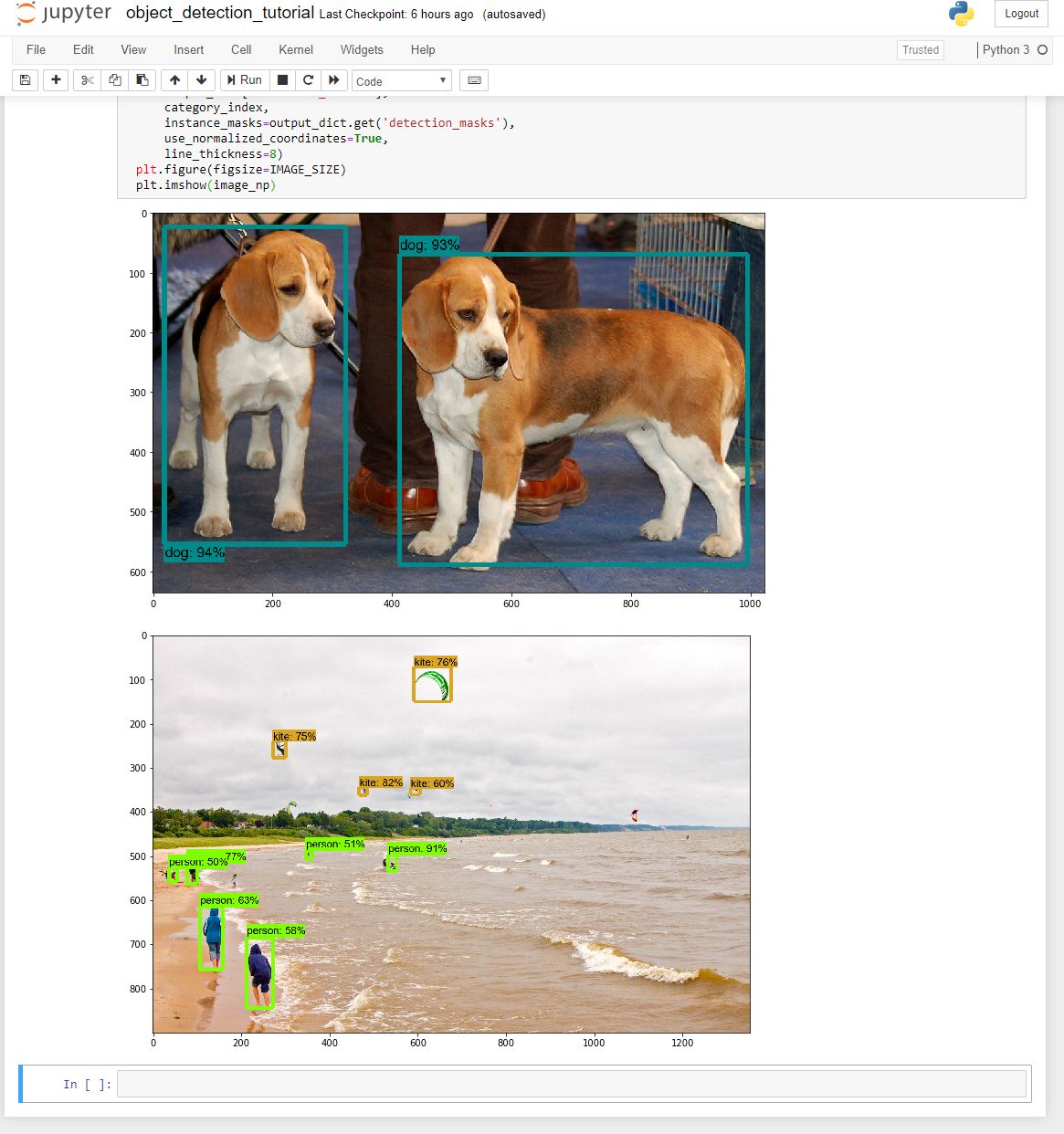1064x1134 pixels.
Task: Open the Help menu
Action: [x=423, y=50]
